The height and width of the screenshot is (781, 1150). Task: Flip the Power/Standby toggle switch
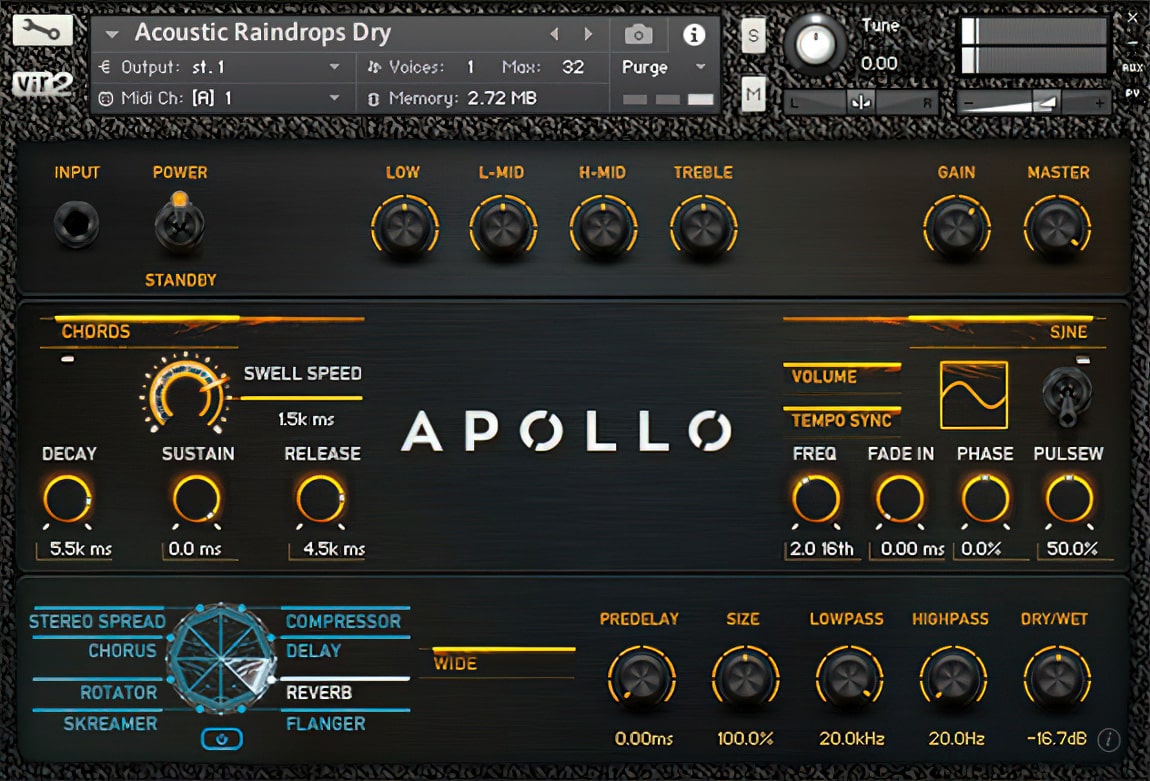(x=179, y=221)
